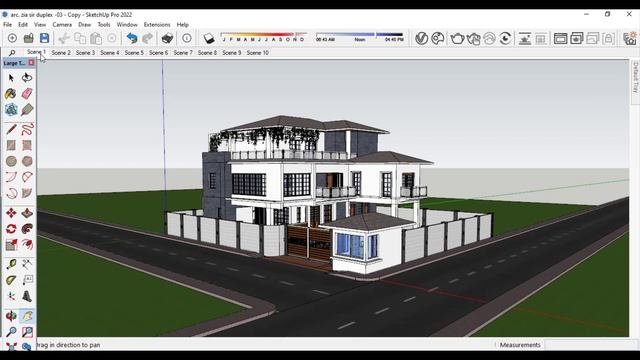Click the New file icon

pos(12,38)
